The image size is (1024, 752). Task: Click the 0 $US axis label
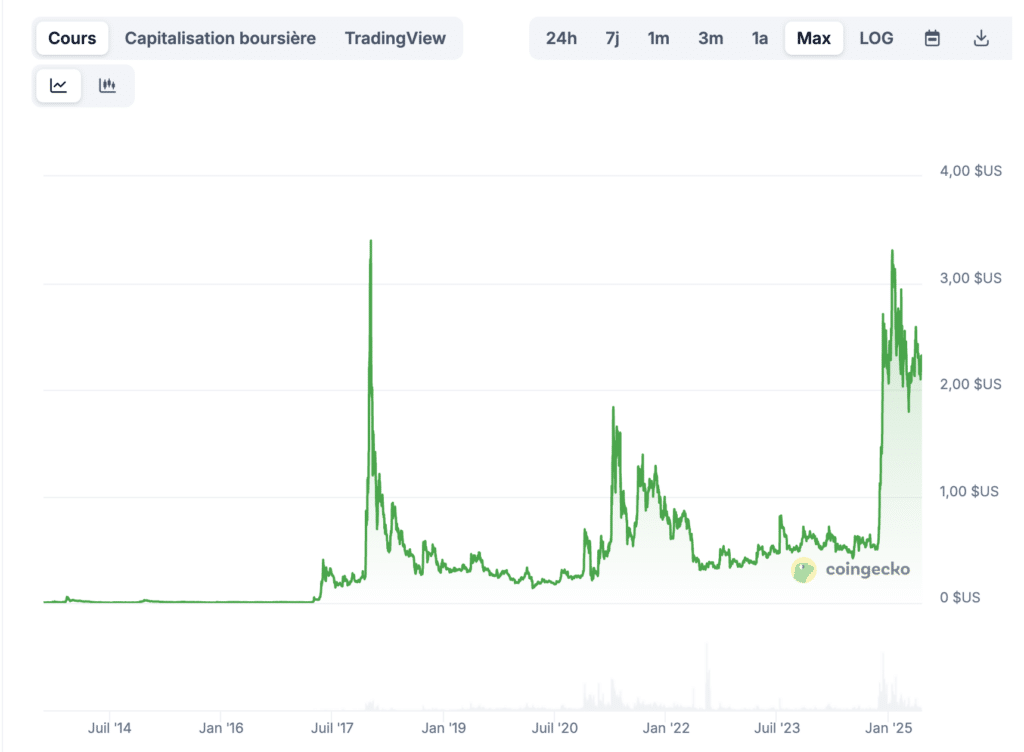(x=960, y=597)
